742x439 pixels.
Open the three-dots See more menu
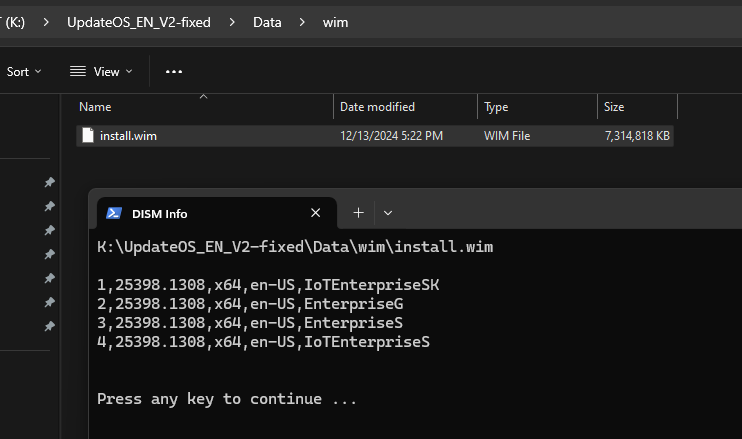coord(174,72)
